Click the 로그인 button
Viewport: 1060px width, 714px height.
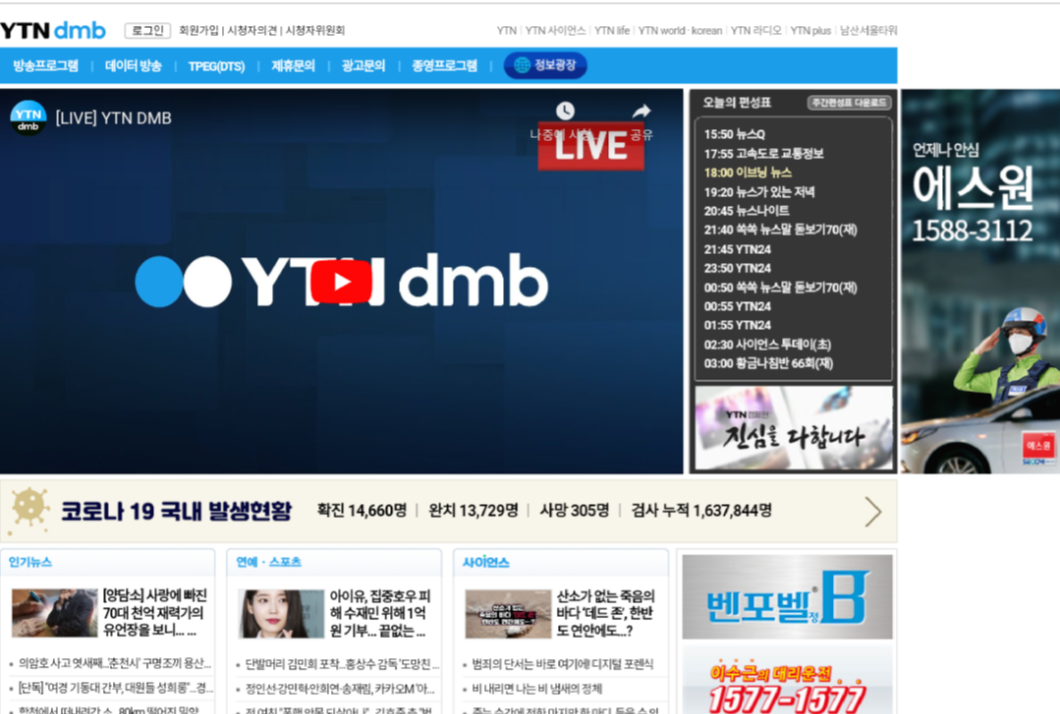pyautogui.click(x=147, y=30)
